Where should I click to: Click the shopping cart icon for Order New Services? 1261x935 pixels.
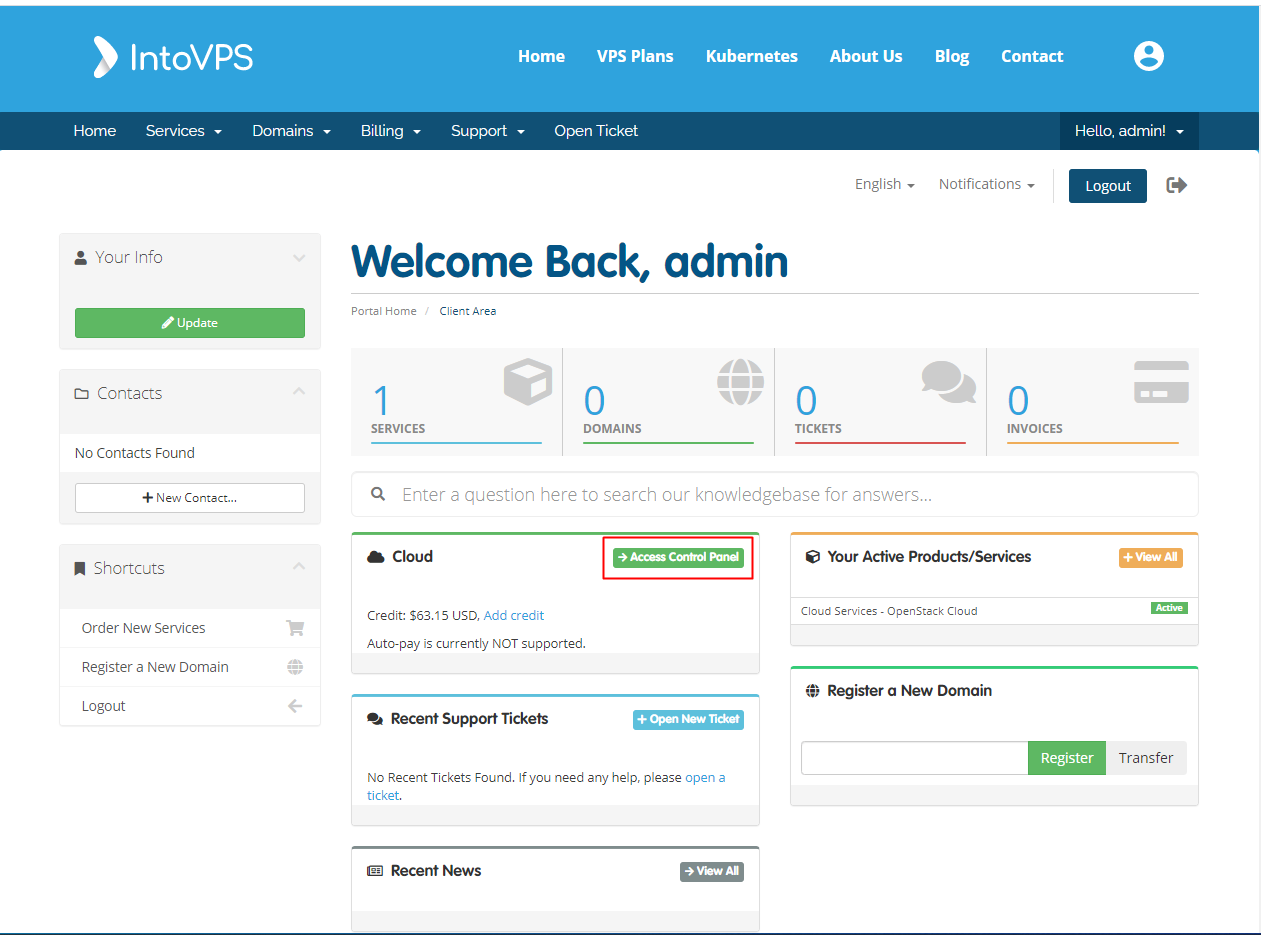pyautogui.click(x=295, y=628)
